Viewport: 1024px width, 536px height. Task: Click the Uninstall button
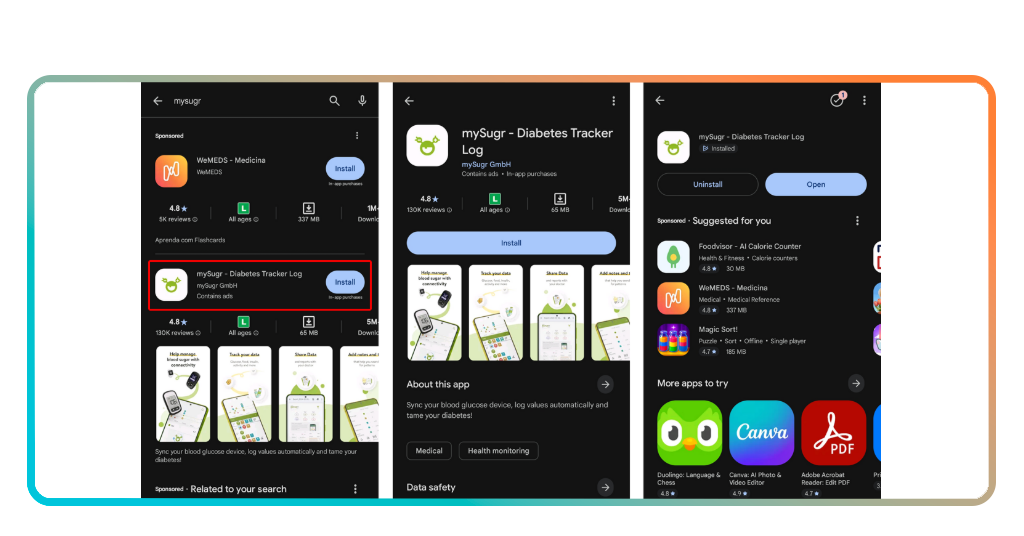pos(708,185)
